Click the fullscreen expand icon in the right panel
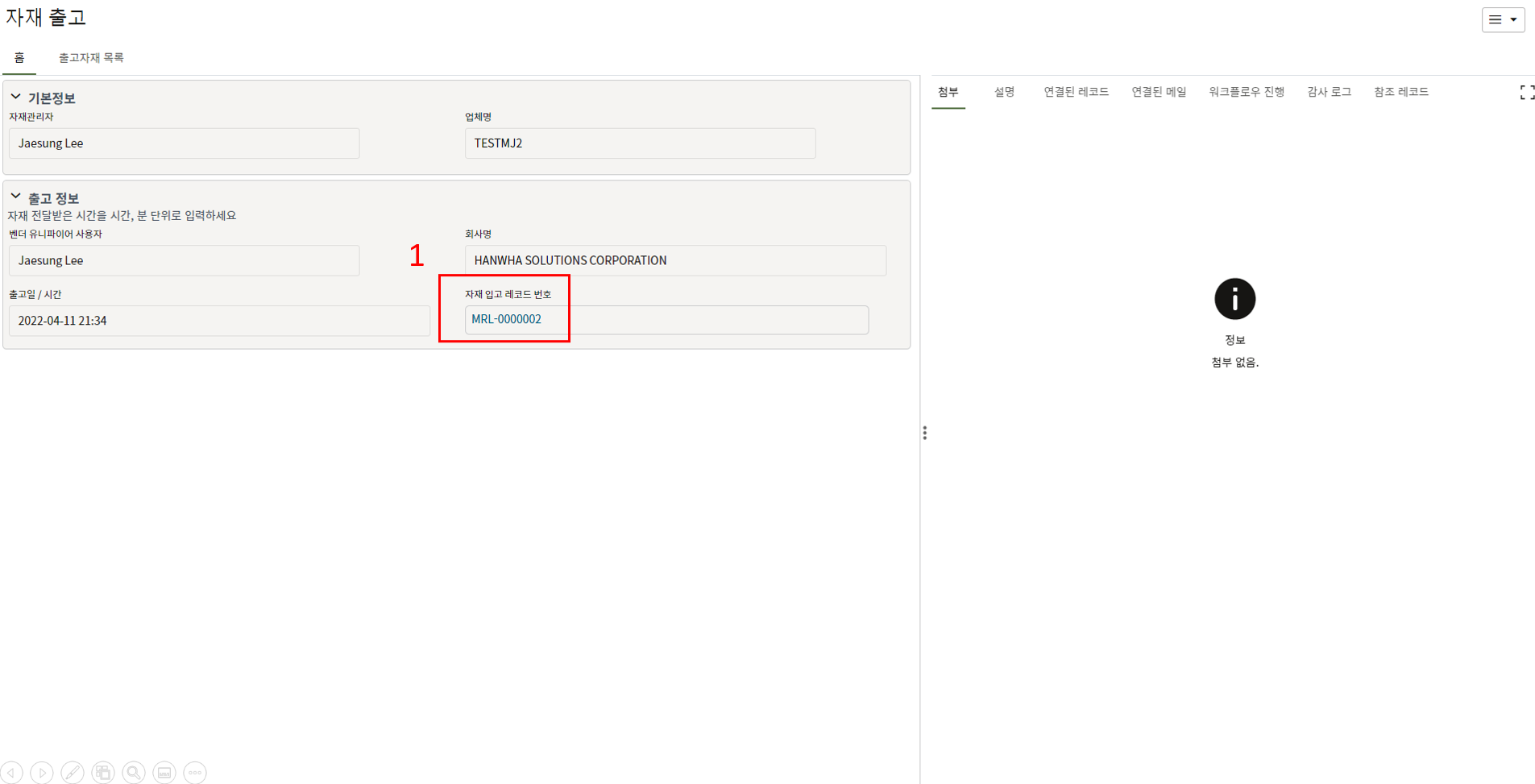 [x=1526, y=93]
